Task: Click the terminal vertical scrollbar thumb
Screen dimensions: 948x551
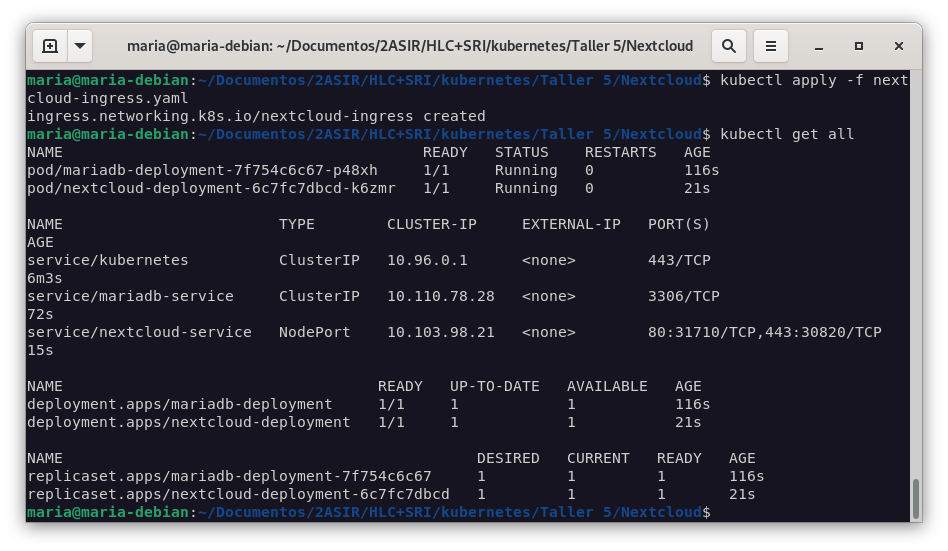Action: click(x=915, y=498)
